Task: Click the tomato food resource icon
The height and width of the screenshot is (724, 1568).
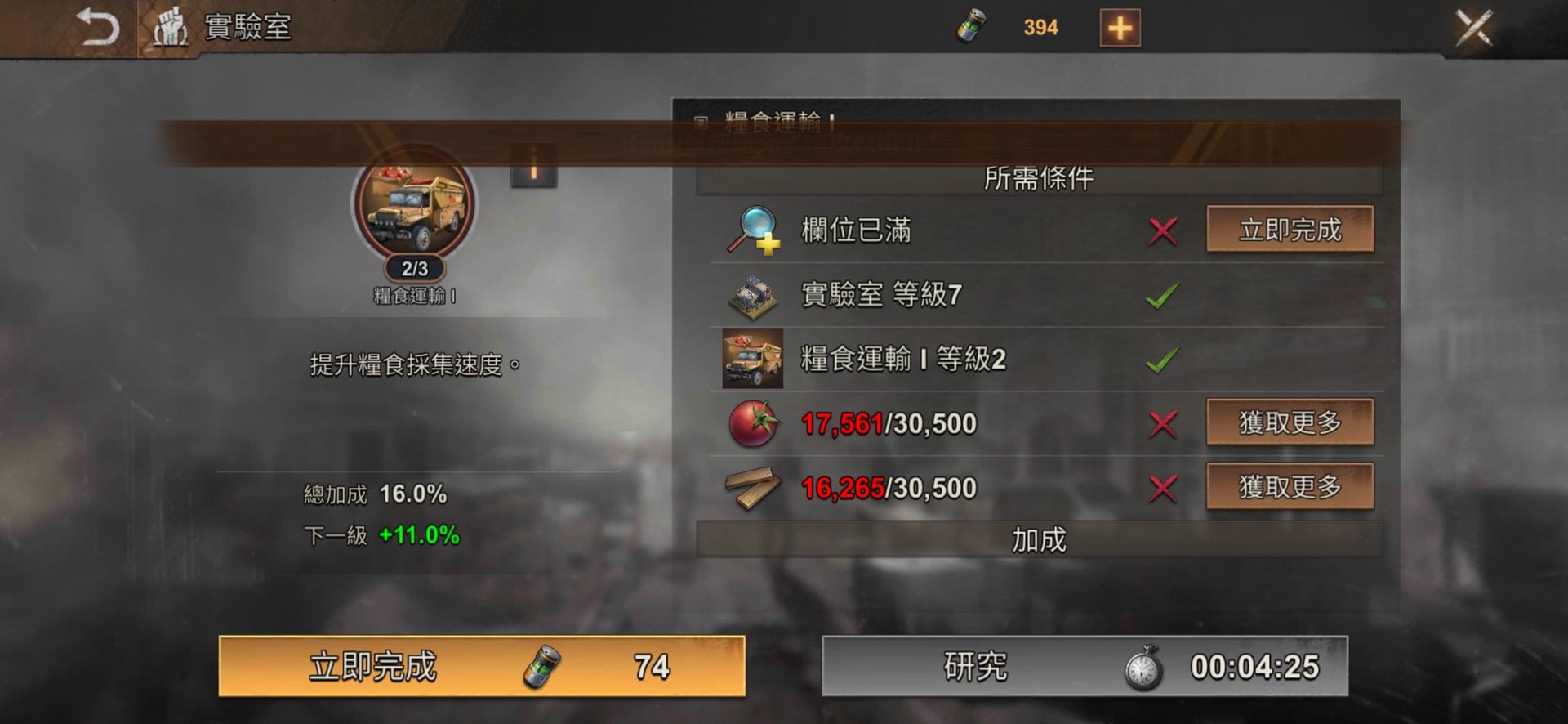Action: [753, 423]
